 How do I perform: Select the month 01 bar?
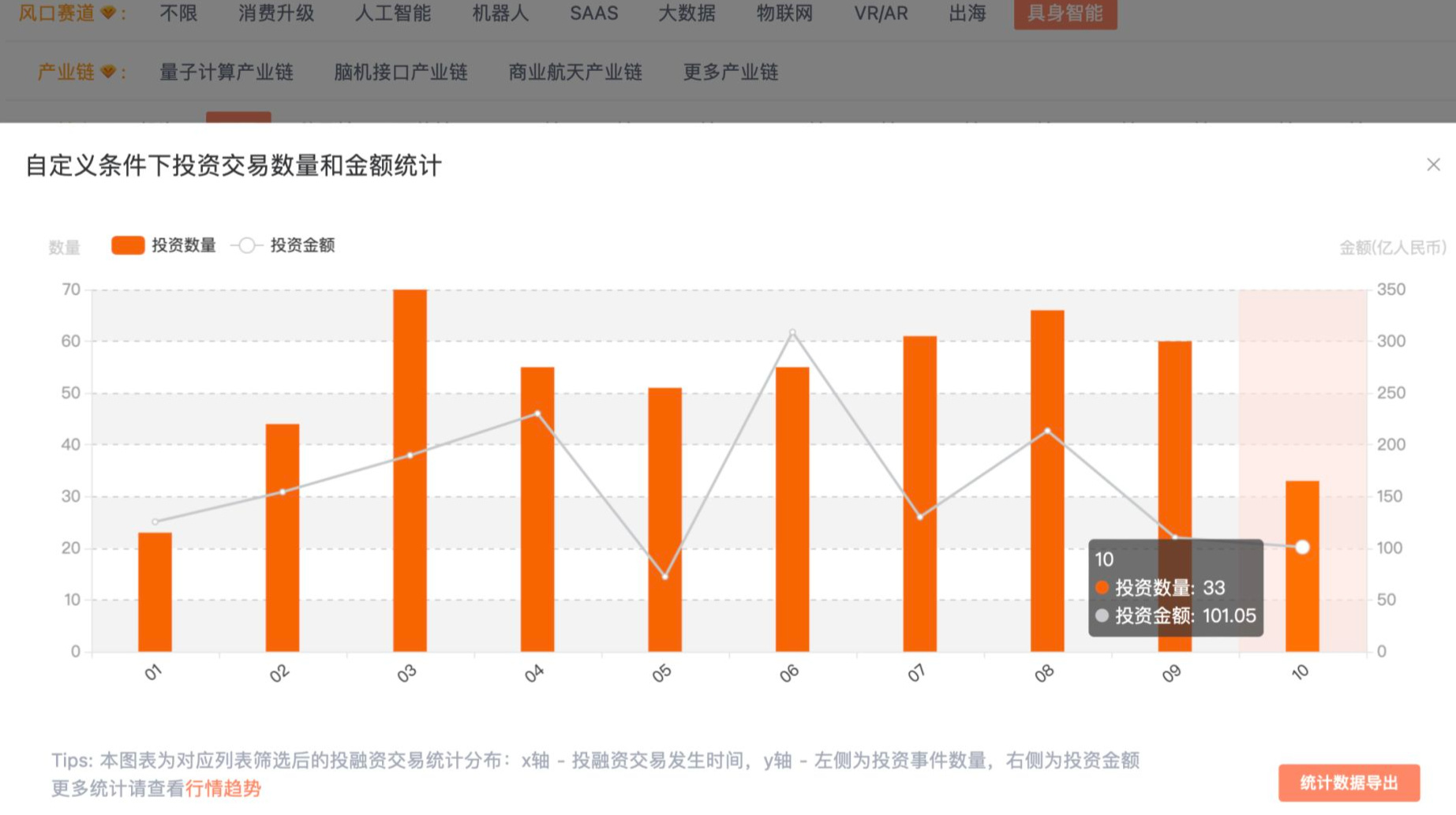click(x=155, y=593)
